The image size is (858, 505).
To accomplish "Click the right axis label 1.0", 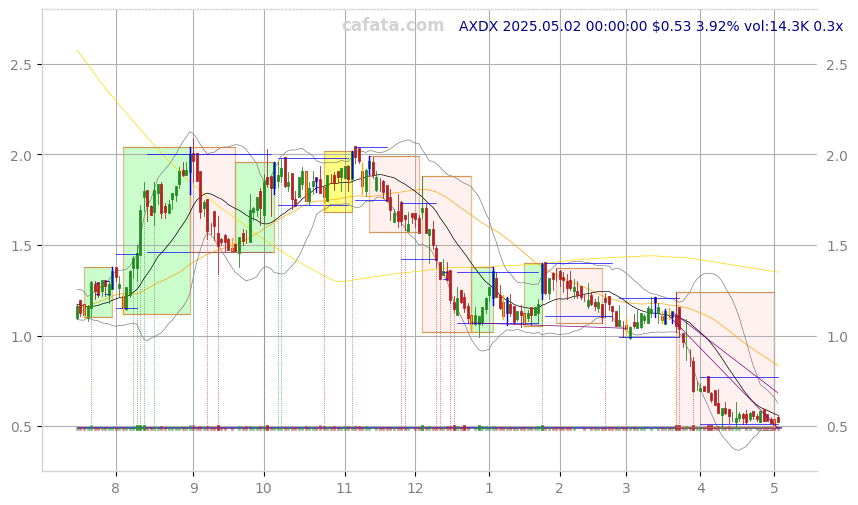I will pyautogui.click(x=837, y=336).
